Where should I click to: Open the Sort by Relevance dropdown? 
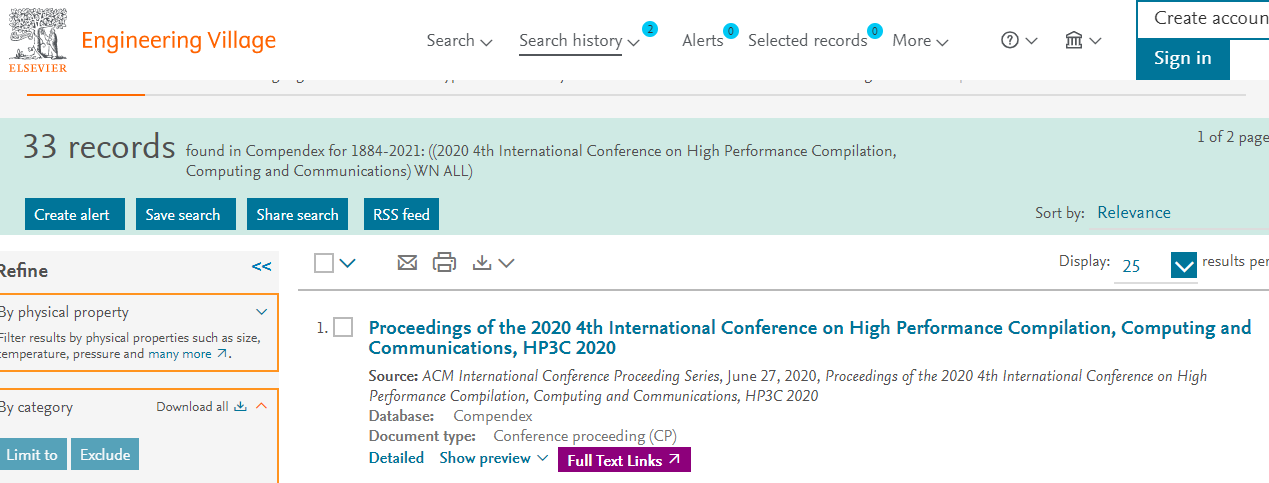point(1180,212)
